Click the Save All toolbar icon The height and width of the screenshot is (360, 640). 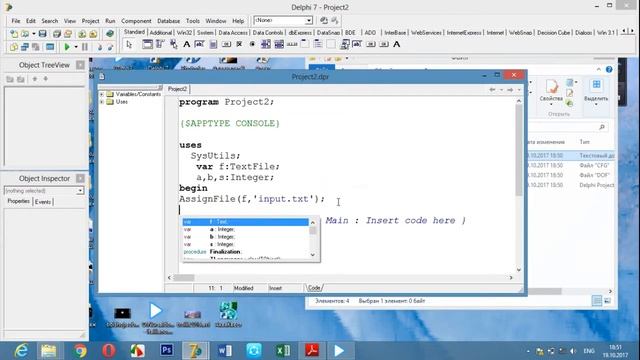click(x=57, y=34)
